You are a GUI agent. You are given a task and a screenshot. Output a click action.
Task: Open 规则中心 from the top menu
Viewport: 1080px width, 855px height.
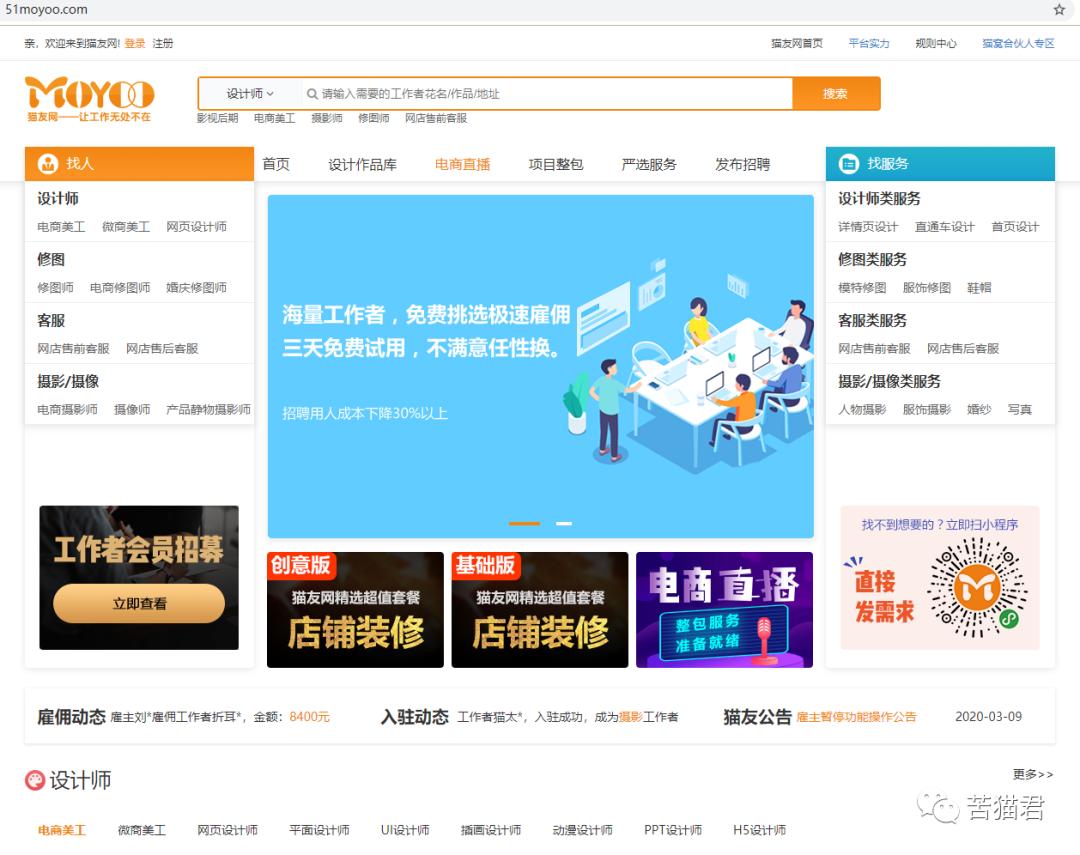(x=934, y=44)
